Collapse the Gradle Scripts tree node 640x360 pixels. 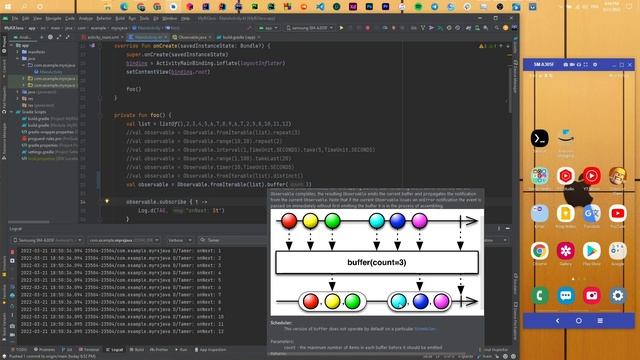tap(12, 112)
